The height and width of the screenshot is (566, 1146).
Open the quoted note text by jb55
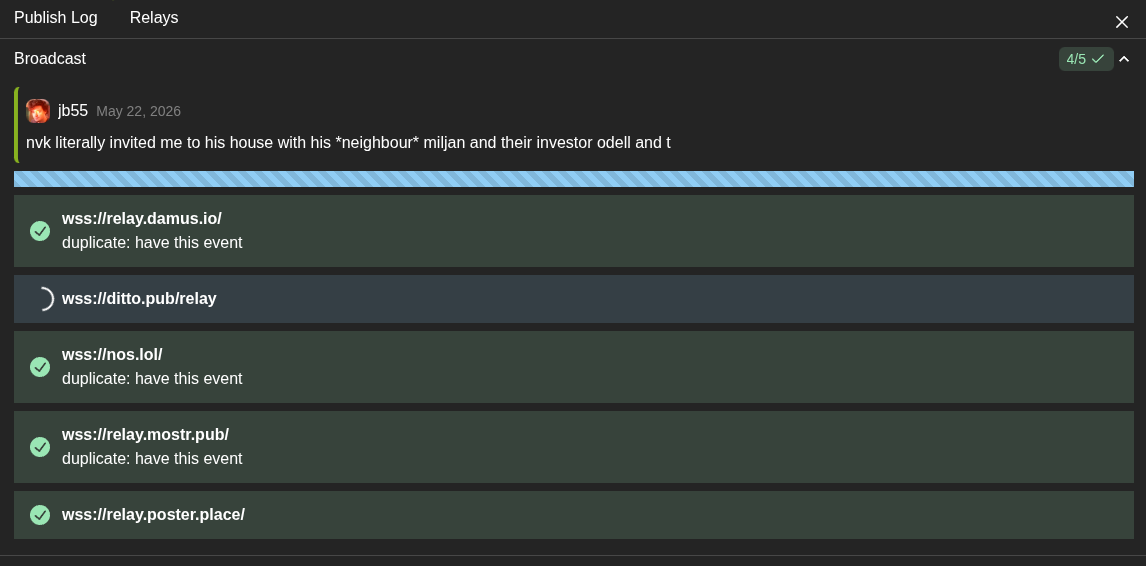pyautogui.click(x=348, y=143)
